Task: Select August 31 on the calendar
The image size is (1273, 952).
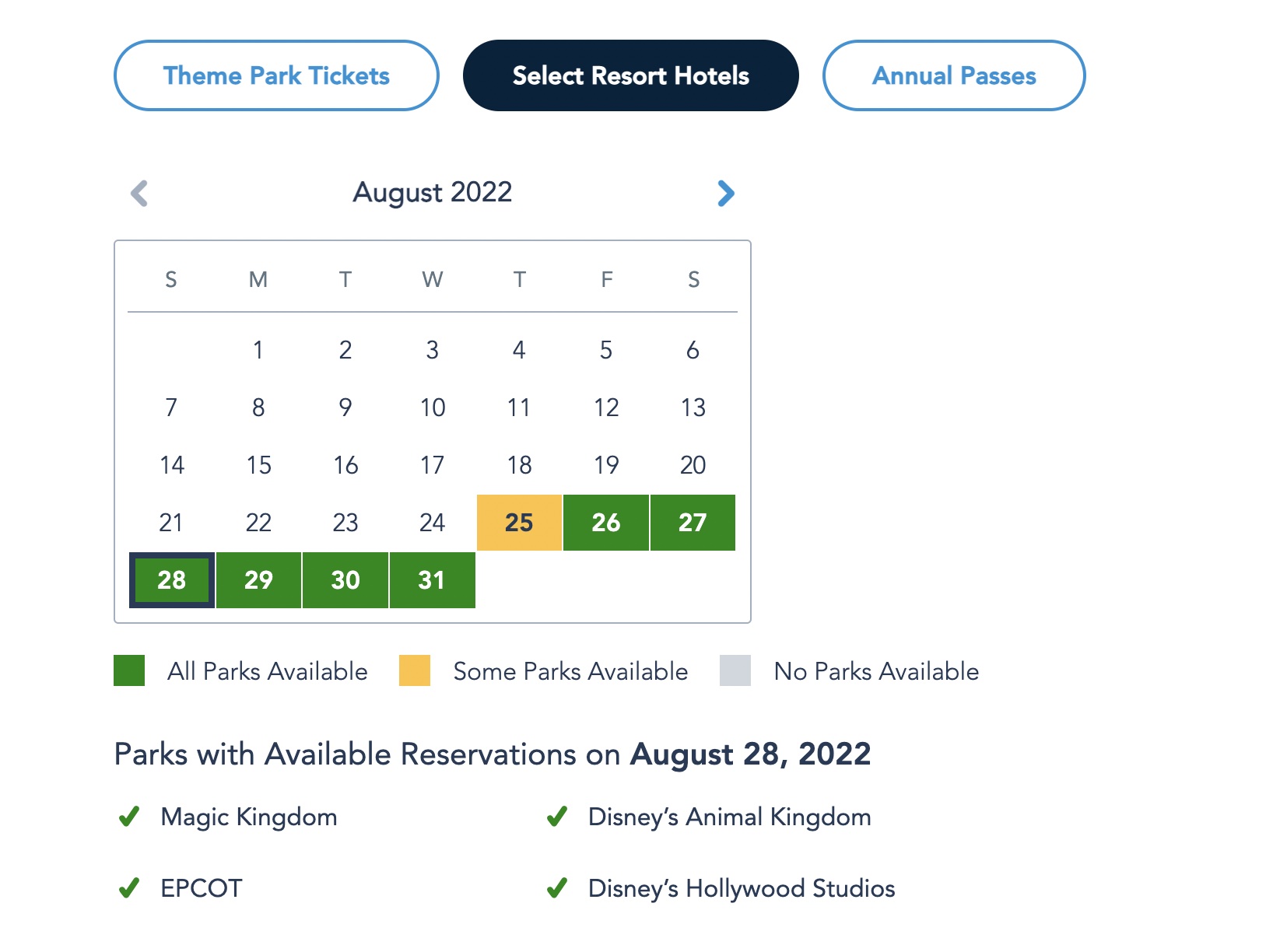Action: 432,580
